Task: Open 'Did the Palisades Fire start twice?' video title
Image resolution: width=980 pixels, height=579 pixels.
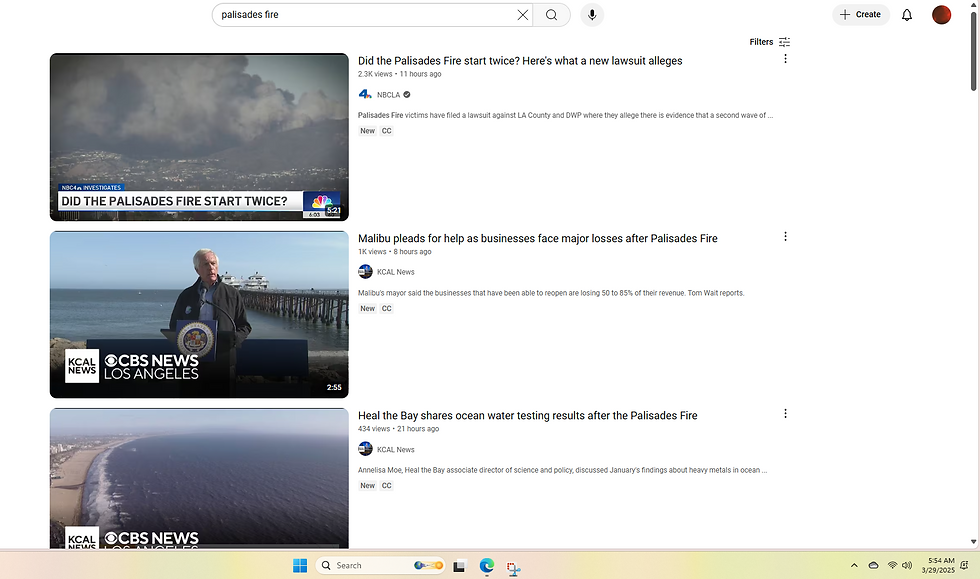Action: 520,61
